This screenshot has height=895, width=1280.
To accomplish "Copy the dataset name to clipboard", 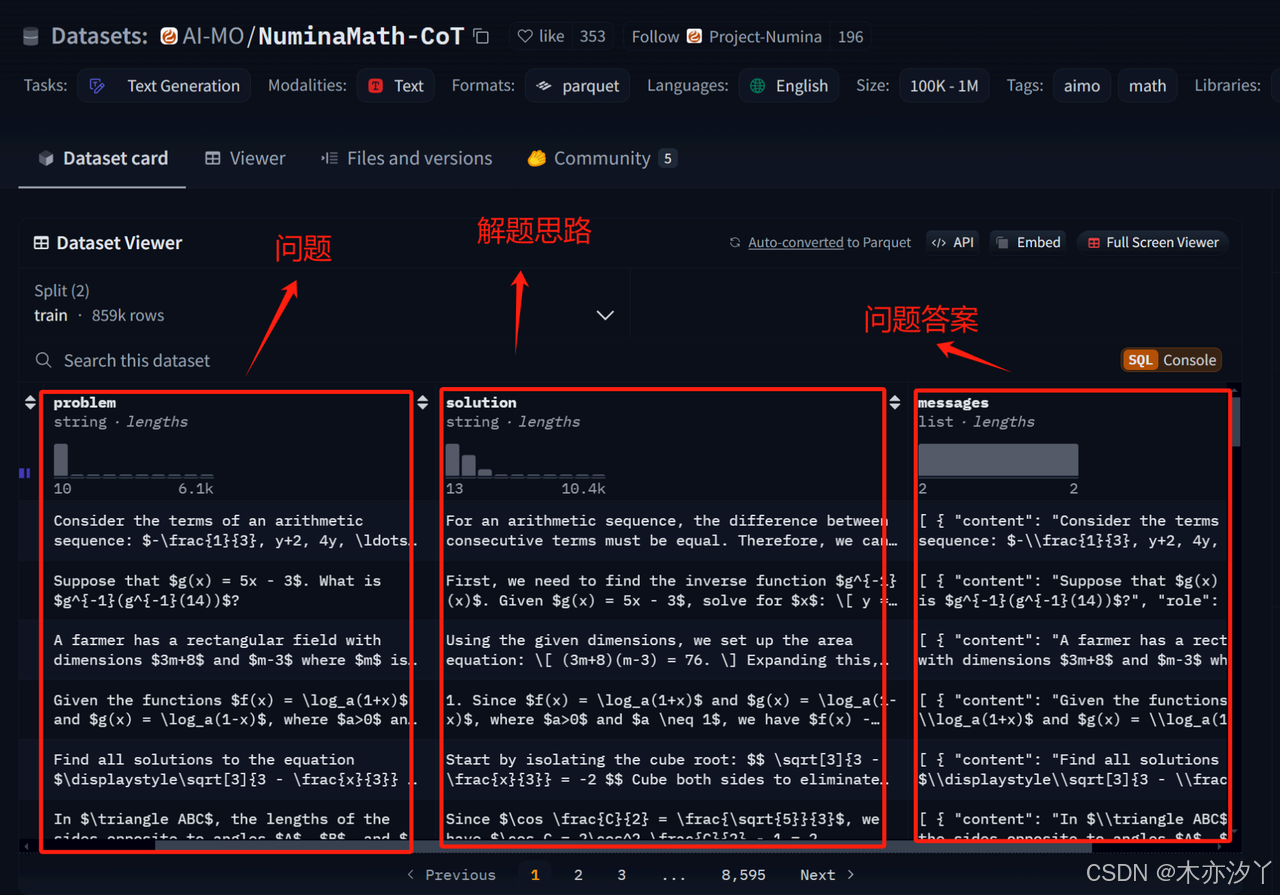I will coord(480,35).
